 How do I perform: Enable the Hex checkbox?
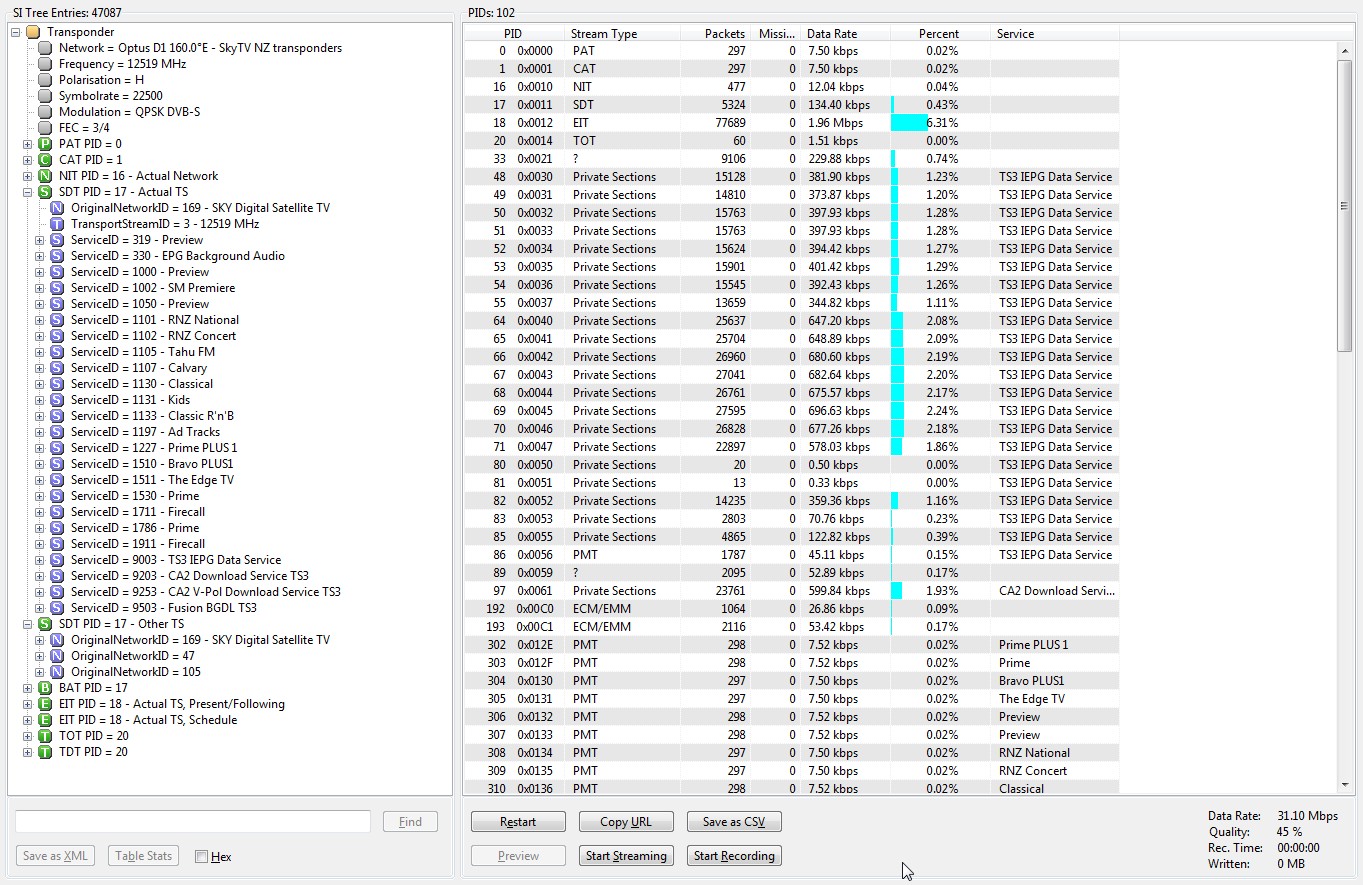(x=202, y=857)
